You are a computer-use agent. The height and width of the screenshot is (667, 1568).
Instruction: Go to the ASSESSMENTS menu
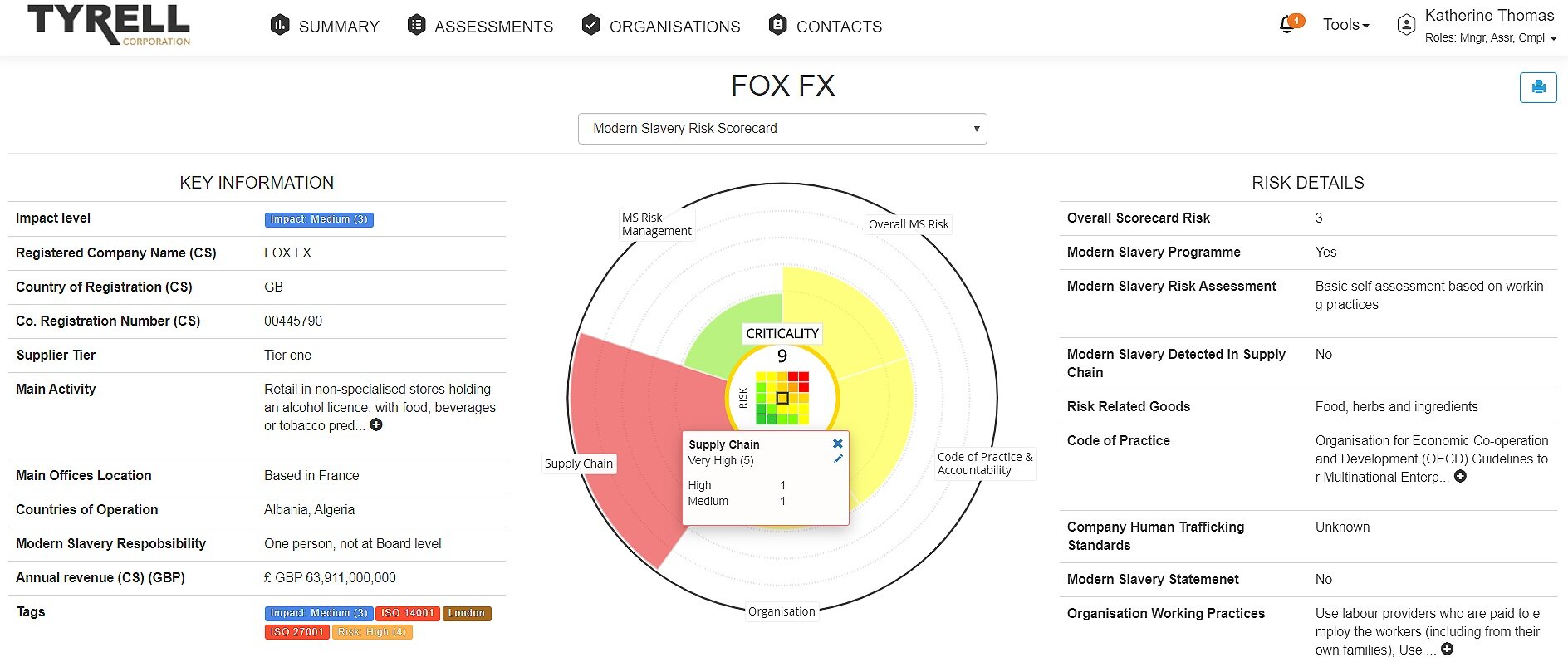pyautogui.click(x=493, y=27)
